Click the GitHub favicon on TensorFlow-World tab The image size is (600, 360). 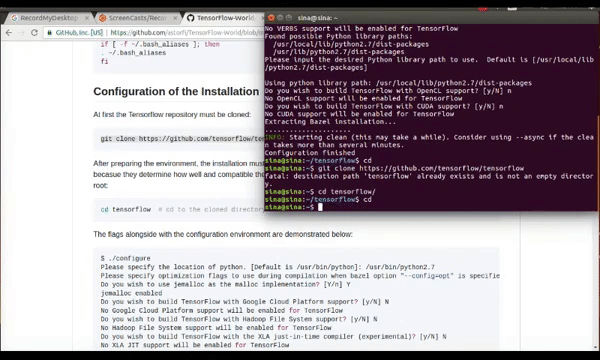[x=190, y=18]
